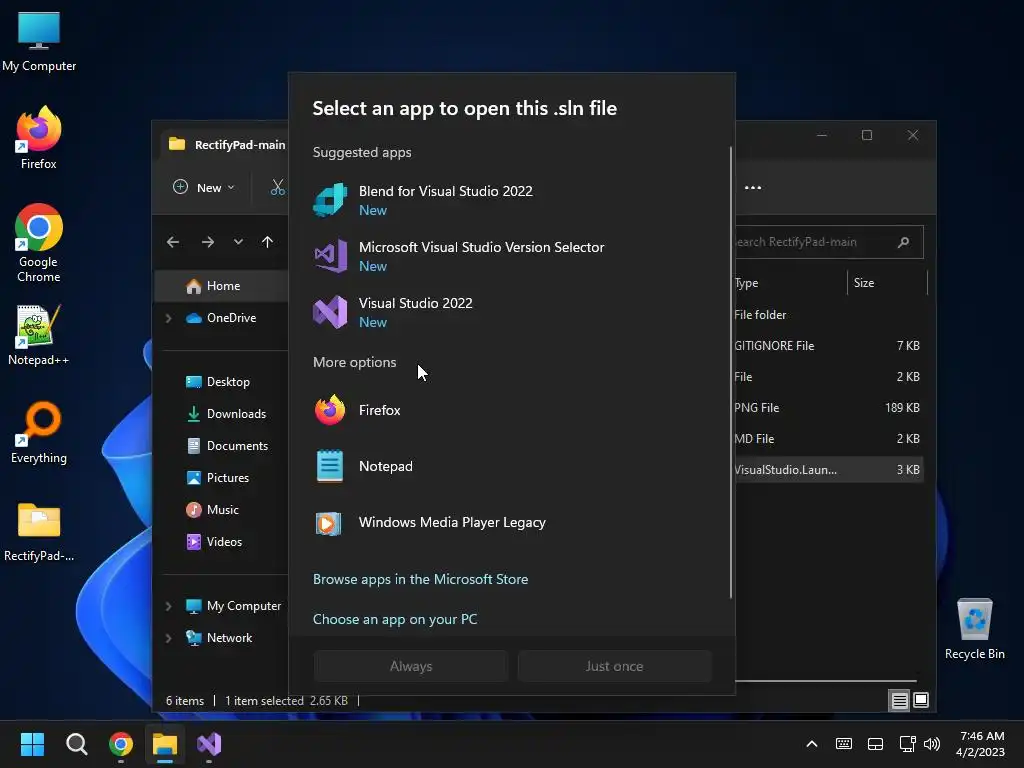The width and height of the screenshot is (1024, 768).
Task: Open Everything desktop shortcut
Action: 39,433
